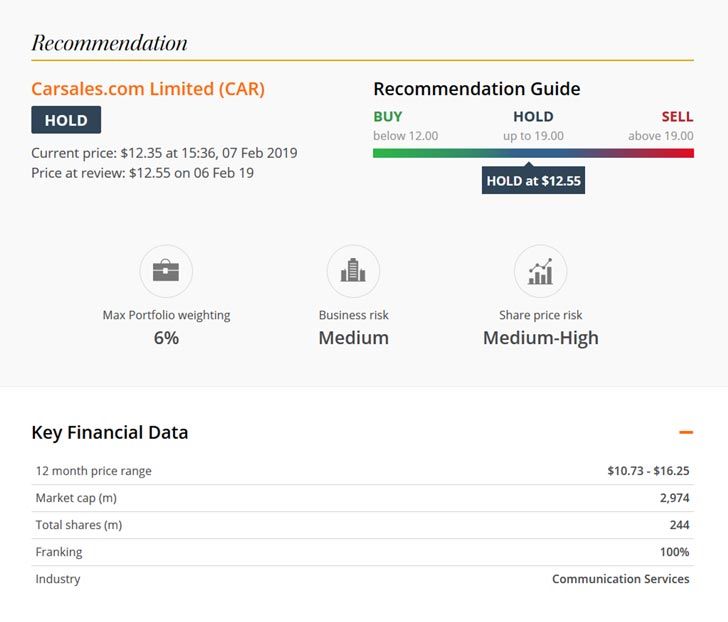
Task: Click the 'Price at review: $12.55' line
Action: pos(143,173)
